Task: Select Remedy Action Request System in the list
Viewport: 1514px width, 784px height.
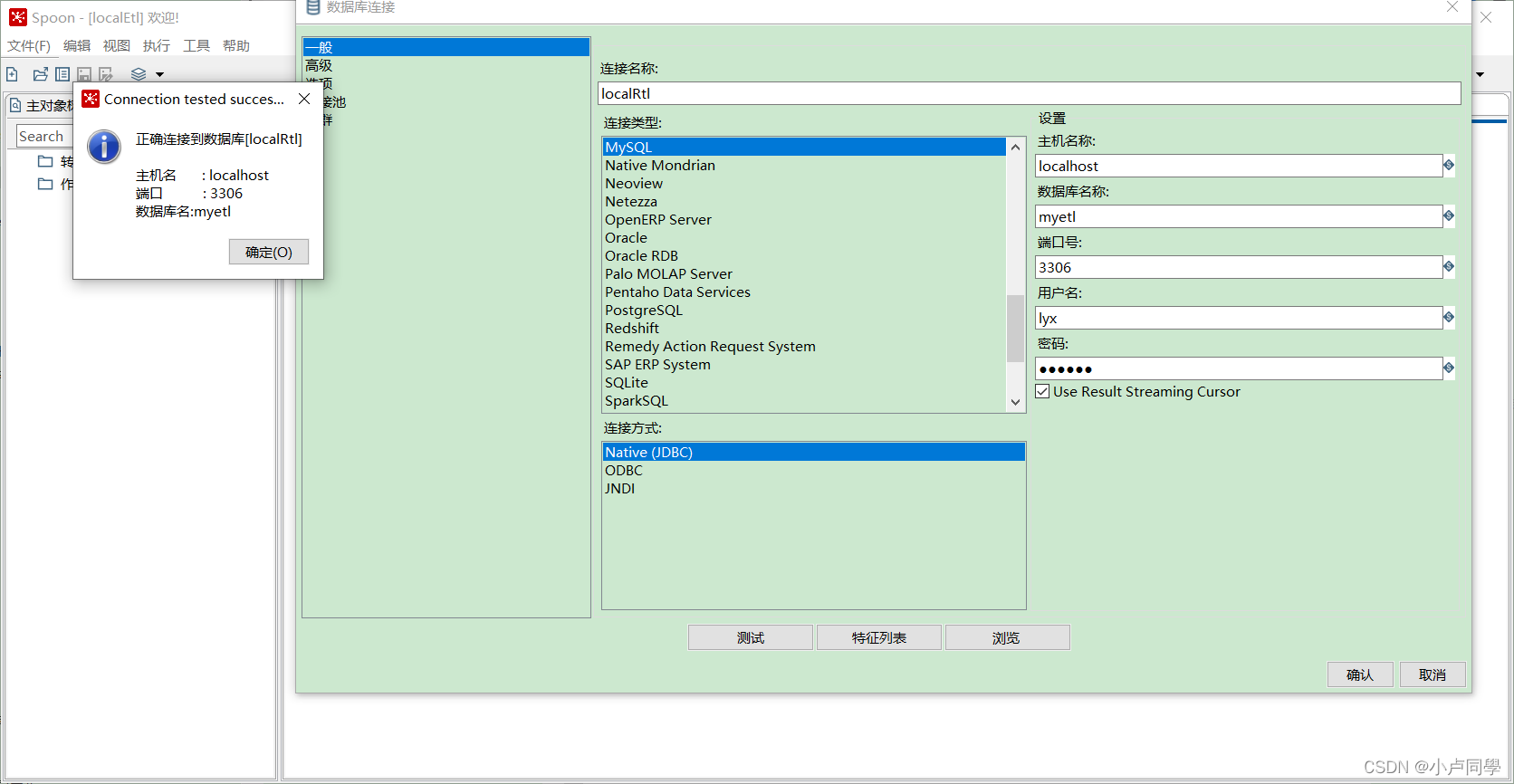Action: (804, 346)
